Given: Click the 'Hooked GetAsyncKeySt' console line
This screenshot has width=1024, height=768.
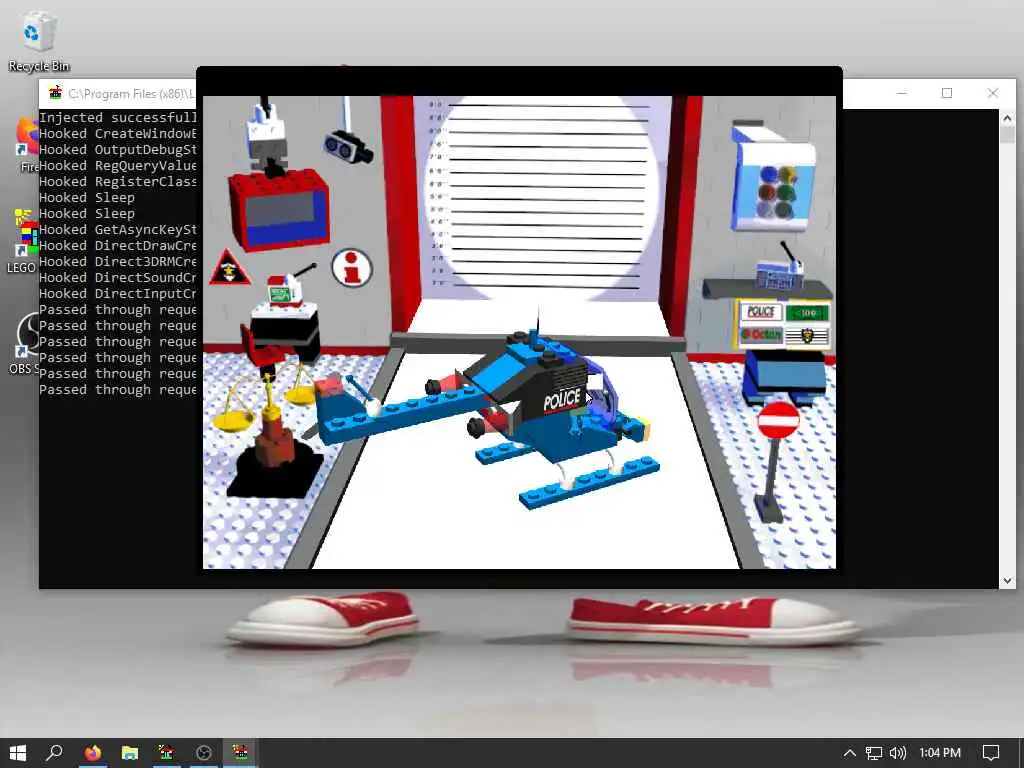Looking at the screenshot, I should pyautogui.click(x=118, y=229).
